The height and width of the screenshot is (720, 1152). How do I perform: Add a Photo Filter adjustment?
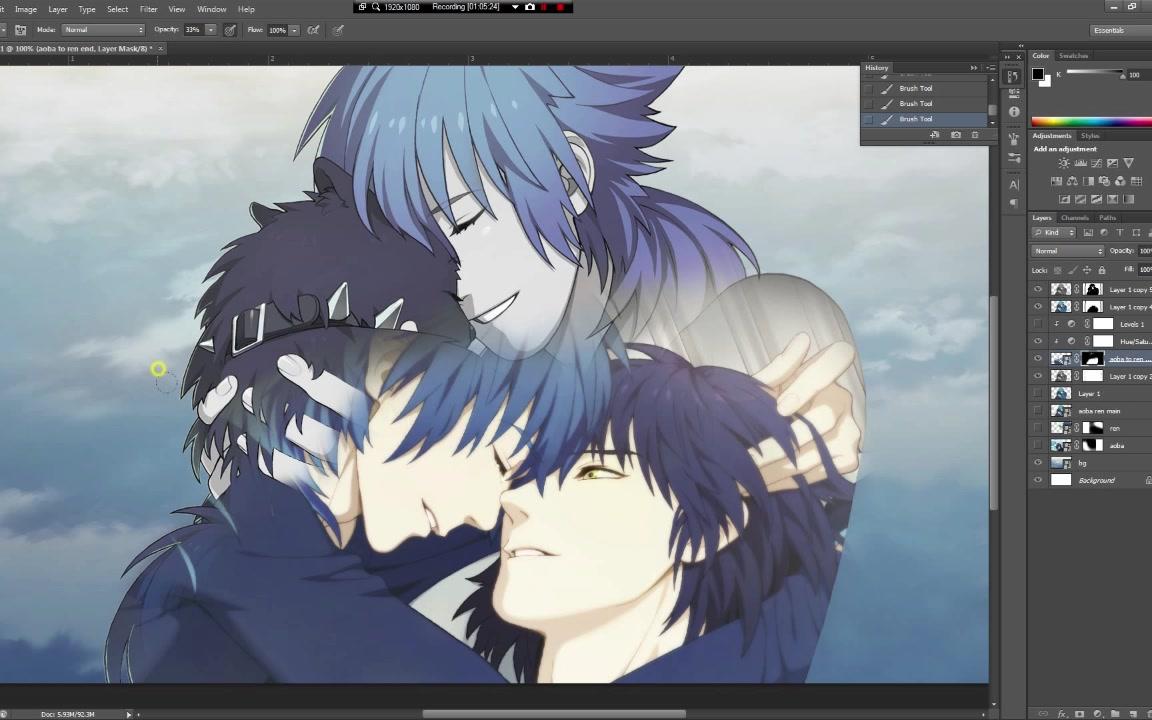(x=1104, y=181)
